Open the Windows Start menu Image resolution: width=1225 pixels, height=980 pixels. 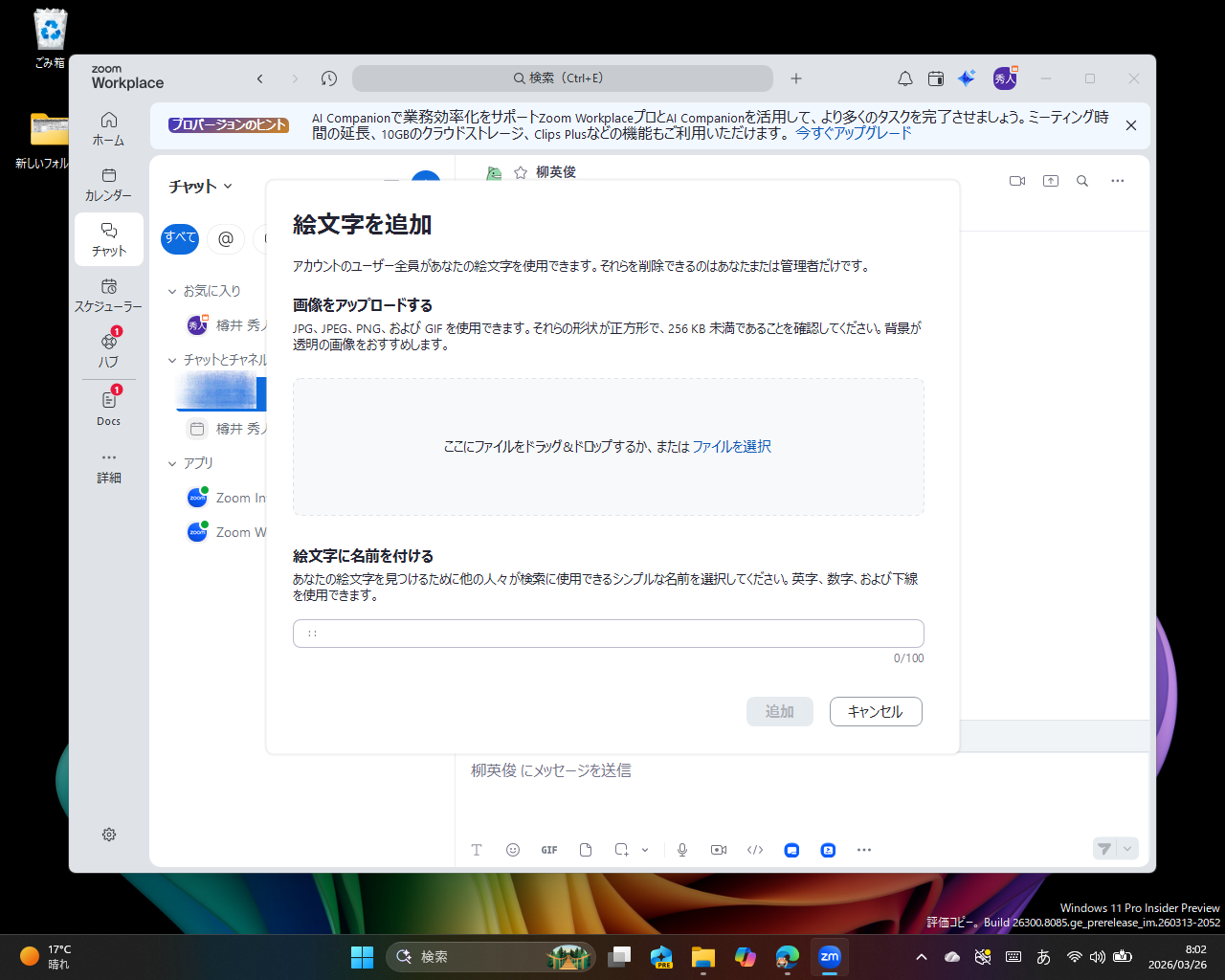tap(363, 957)
